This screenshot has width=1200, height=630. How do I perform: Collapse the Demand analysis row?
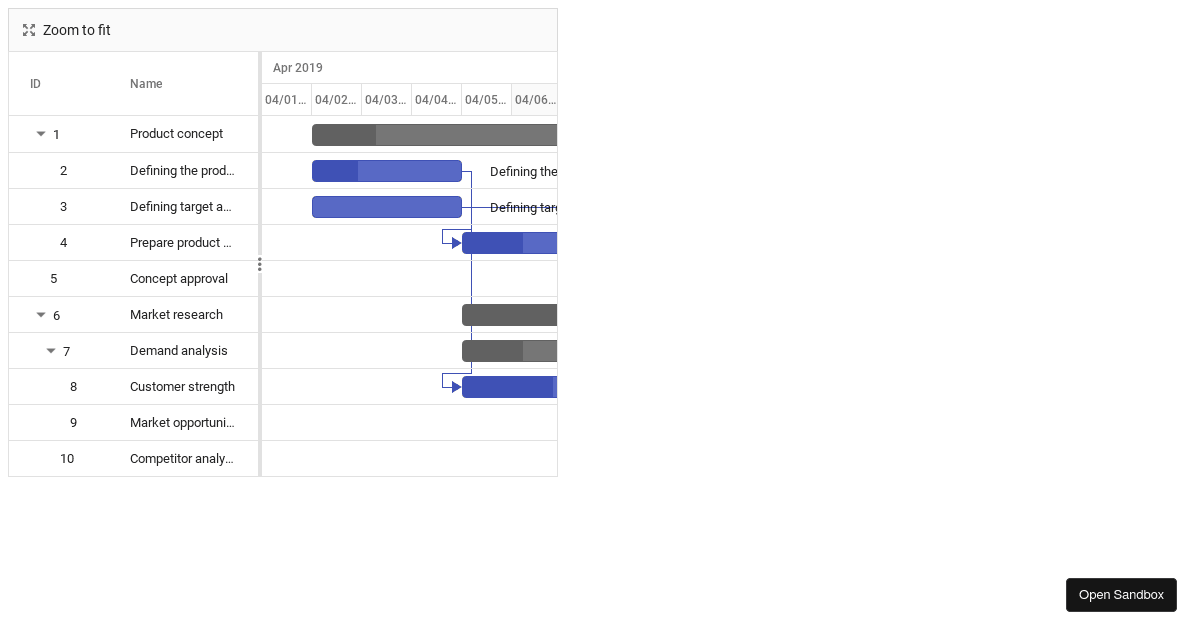51,351
